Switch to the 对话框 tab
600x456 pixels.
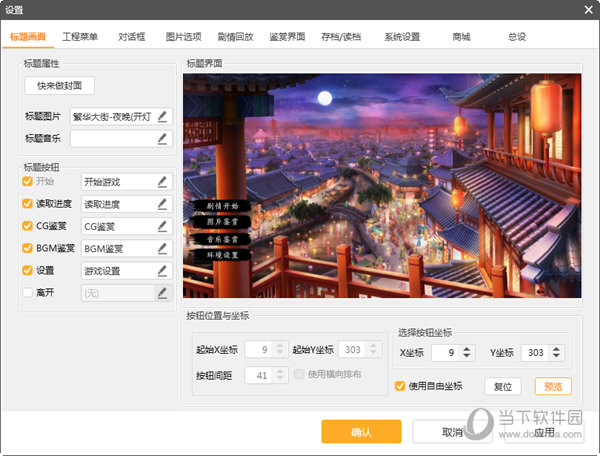[133, 37]
